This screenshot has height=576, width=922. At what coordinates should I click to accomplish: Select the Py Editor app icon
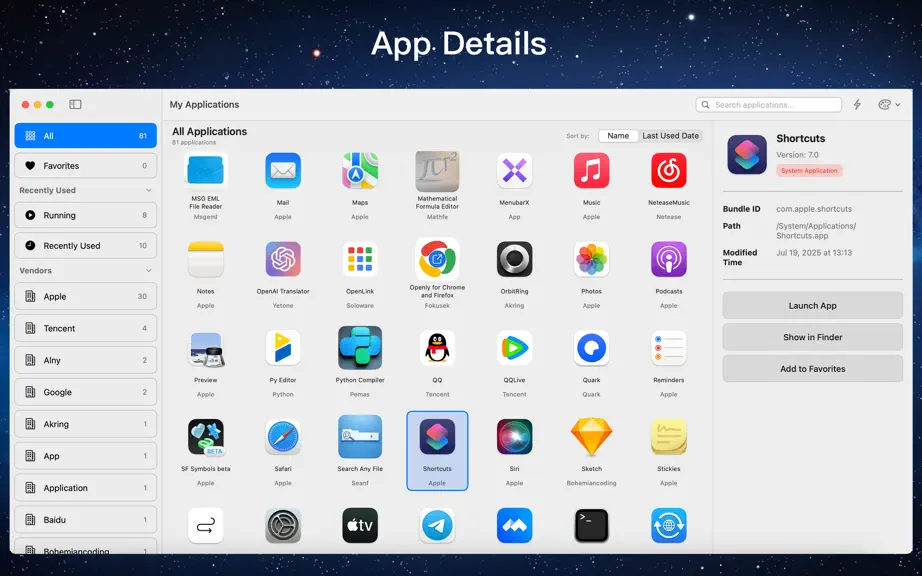(283, 348)
